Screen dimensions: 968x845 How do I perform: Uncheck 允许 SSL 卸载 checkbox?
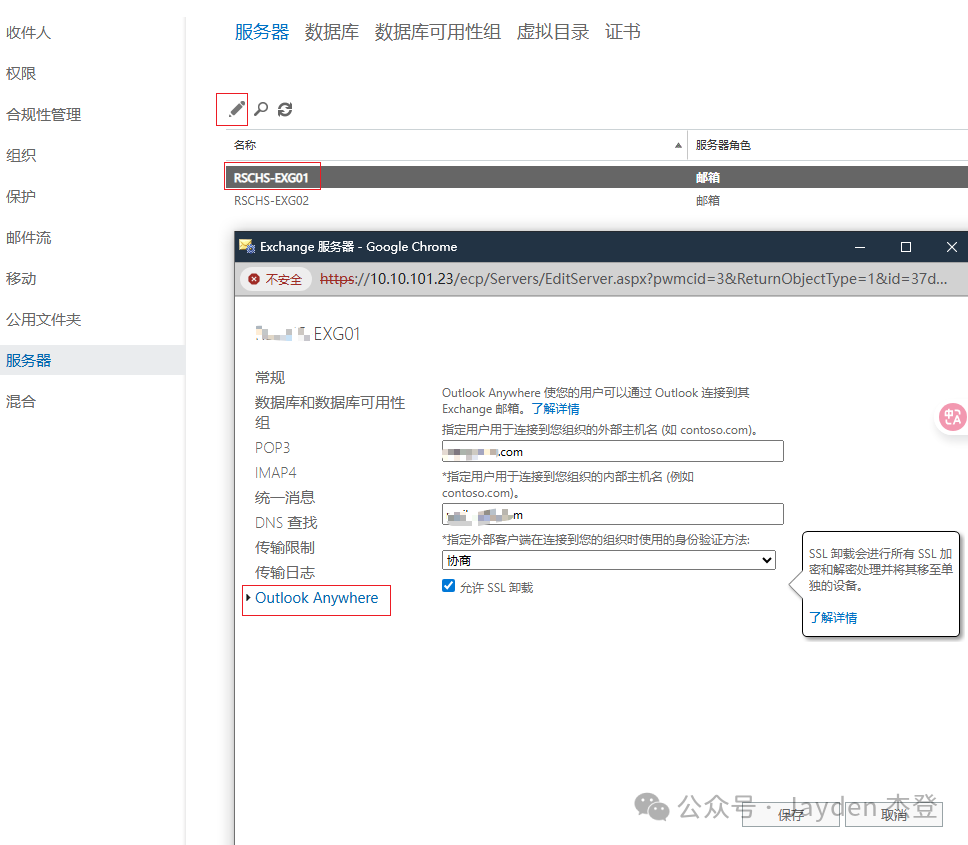pos(449,586)
